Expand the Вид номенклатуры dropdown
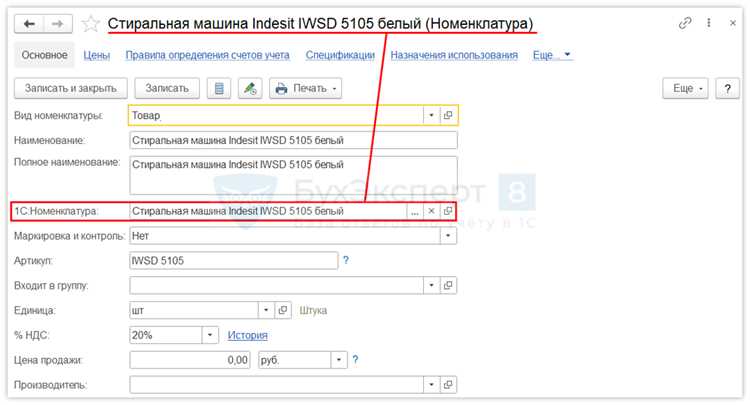 [431, 115]
